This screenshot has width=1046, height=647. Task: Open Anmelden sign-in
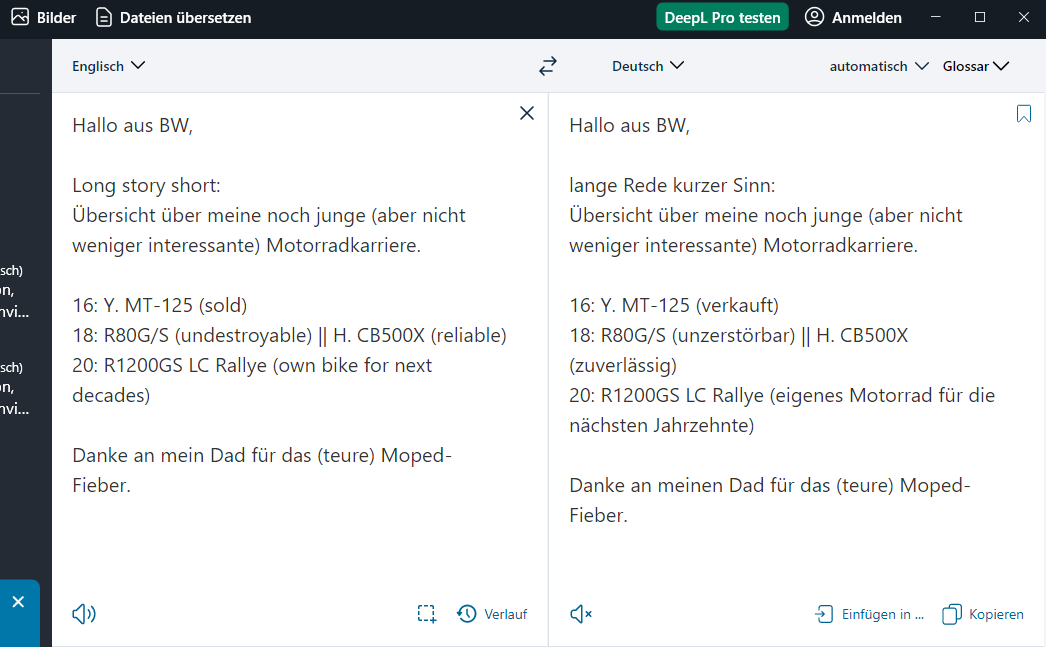coord(853,17)
